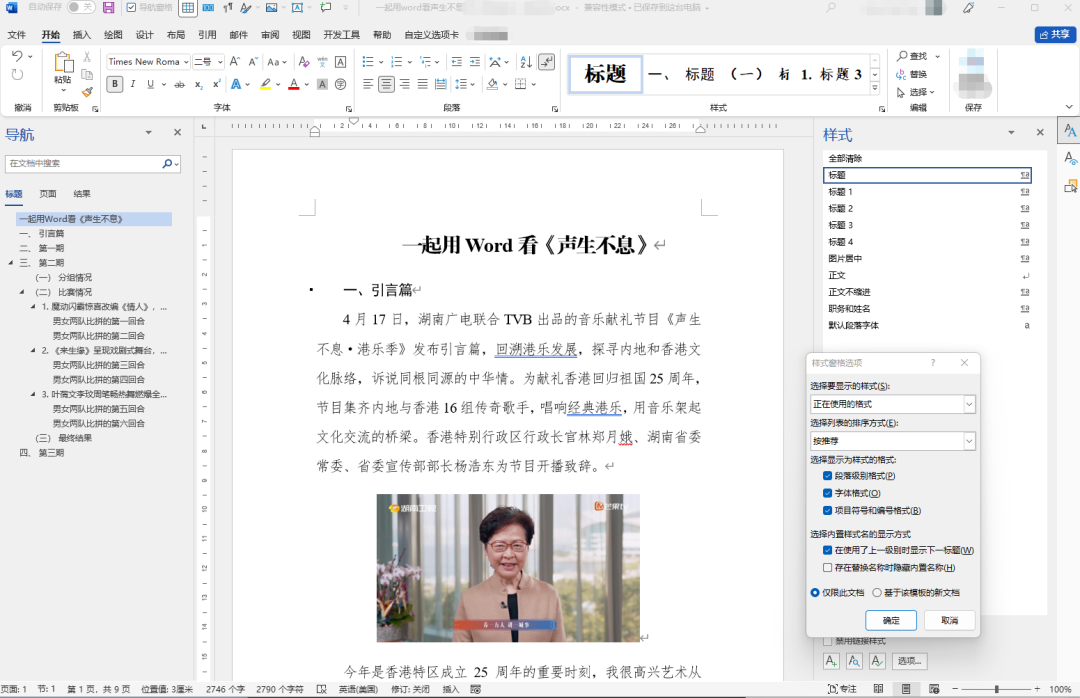Open the Style Inspector button
The width and height of the screenshot is (1080, 698).
click(854, 661)
